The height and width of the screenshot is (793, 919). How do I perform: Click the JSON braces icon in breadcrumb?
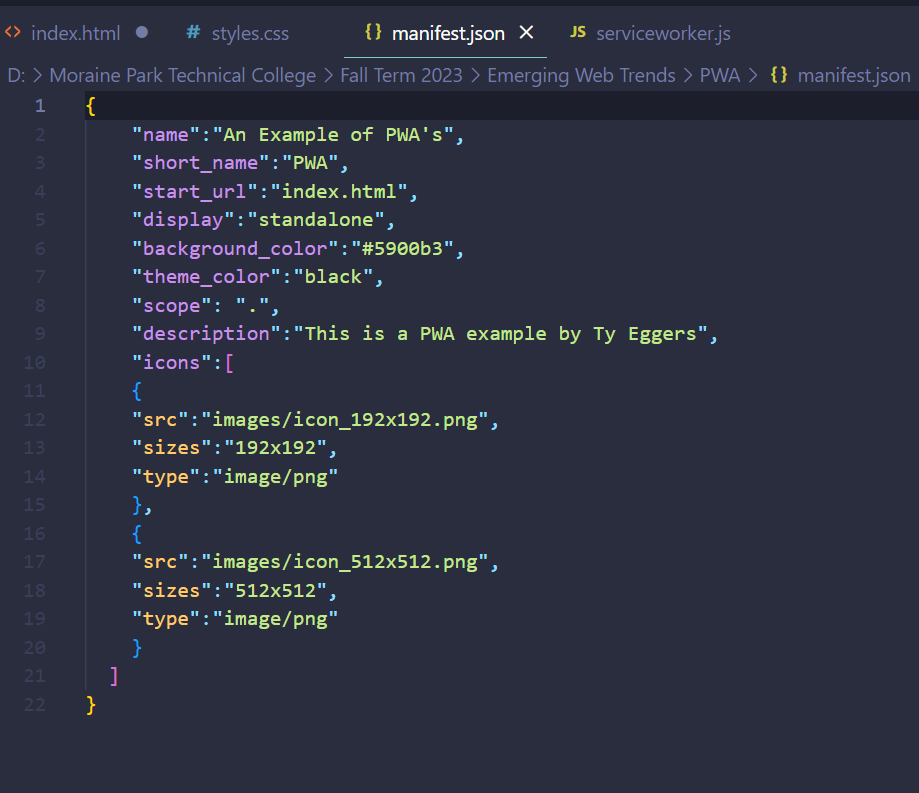tap(779, 75)
